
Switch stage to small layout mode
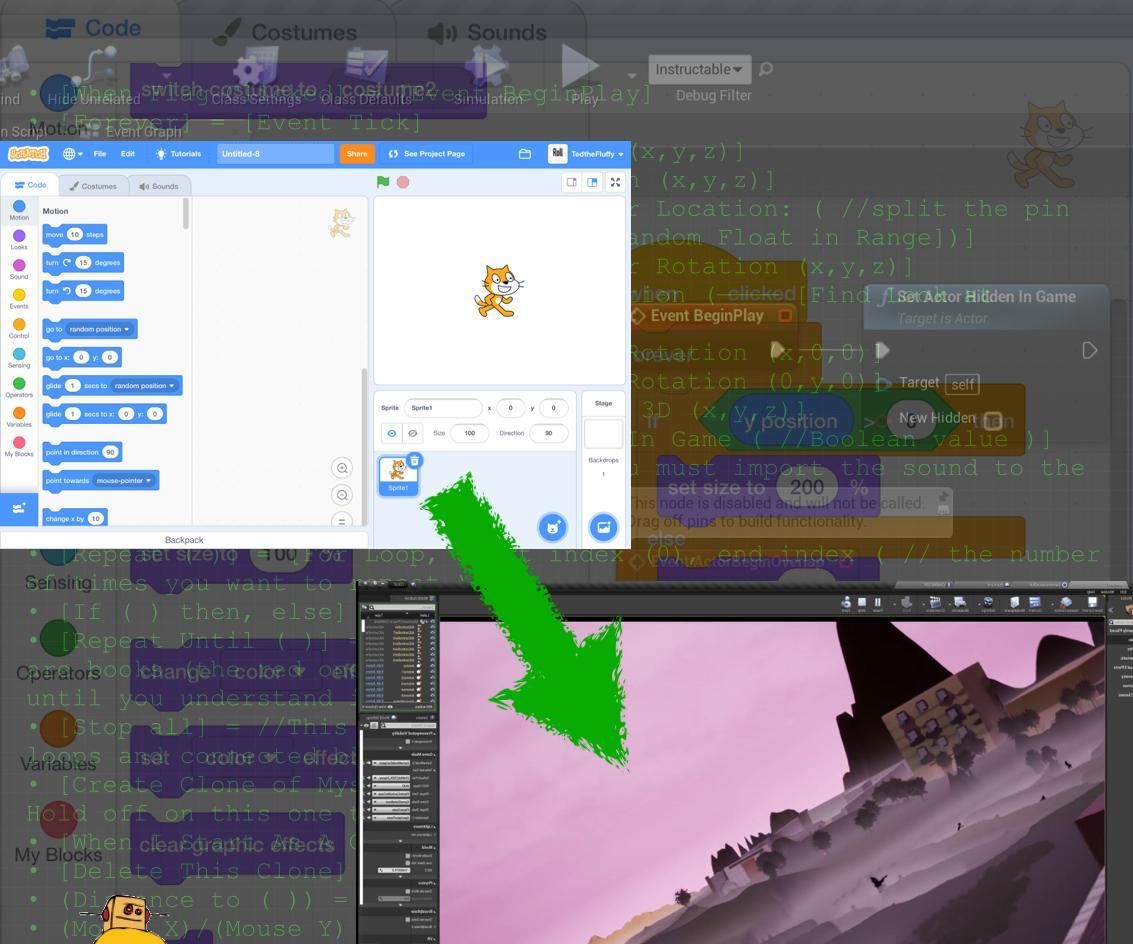pyautogui.click(x=572, y=182)
